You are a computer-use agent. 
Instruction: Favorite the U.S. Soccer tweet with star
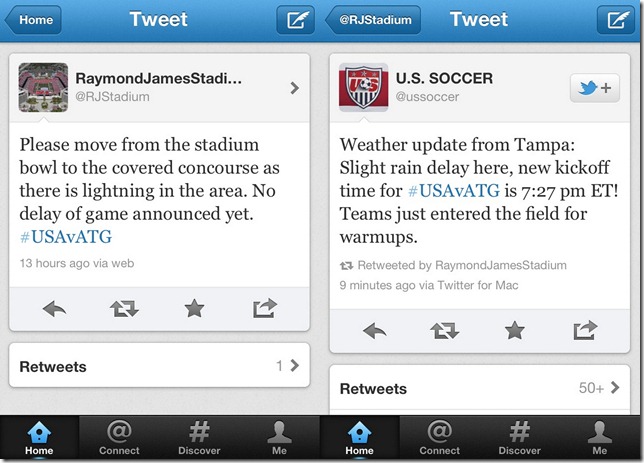click(x=514, y=329)
